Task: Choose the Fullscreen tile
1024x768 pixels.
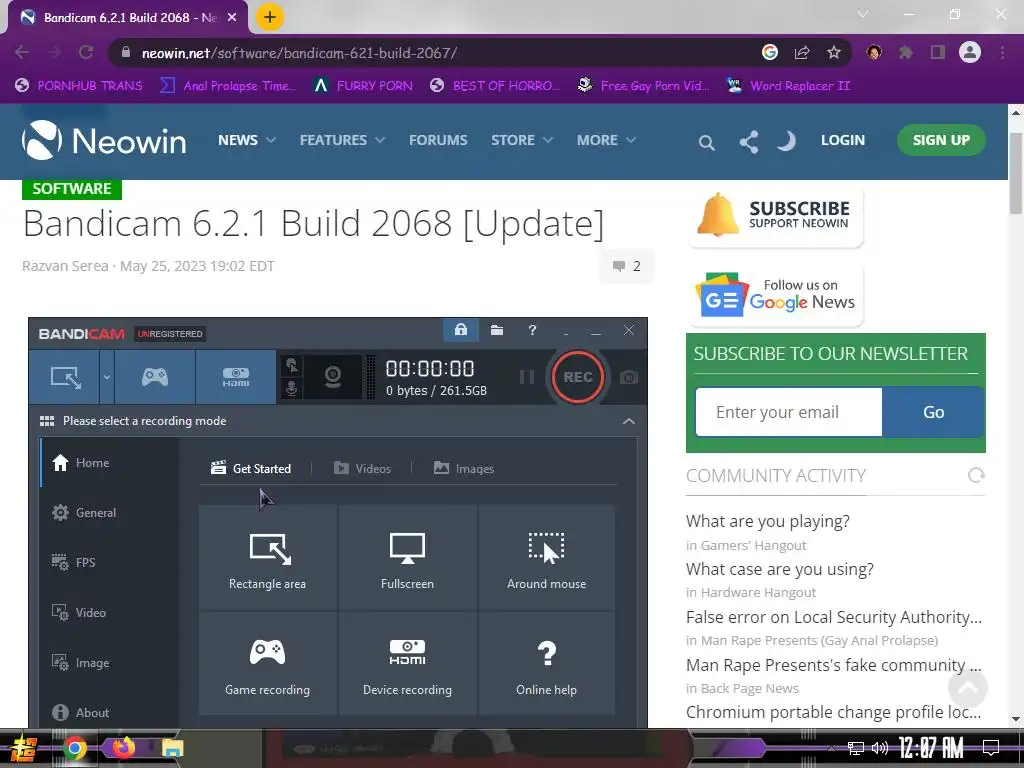Action: (x=408, y=557)
